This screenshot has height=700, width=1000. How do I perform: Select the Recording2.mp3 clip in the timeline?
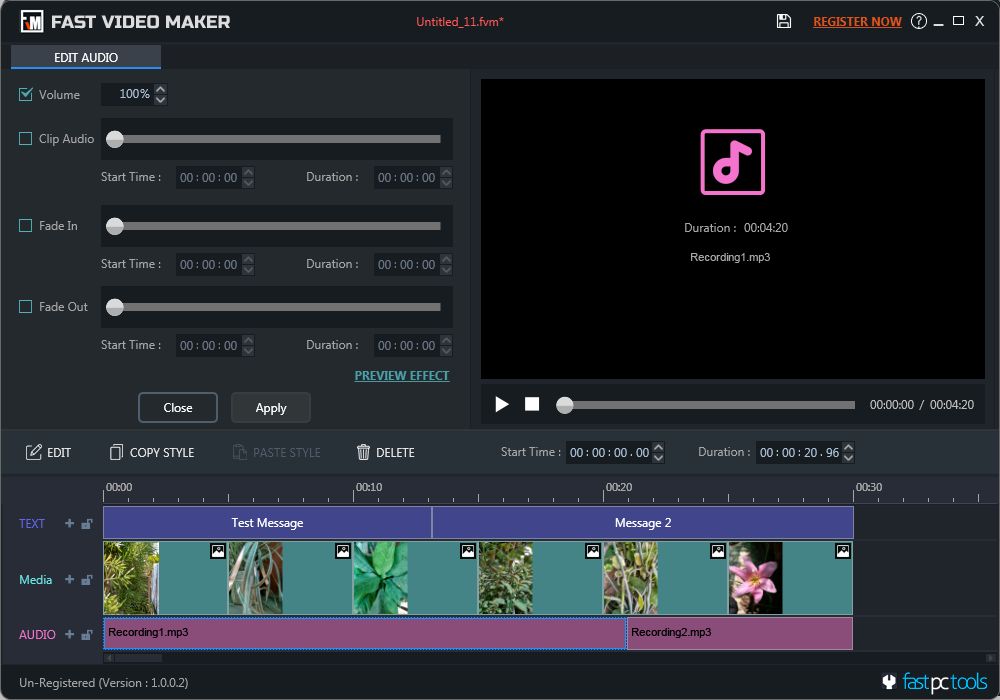pos(738,633)
